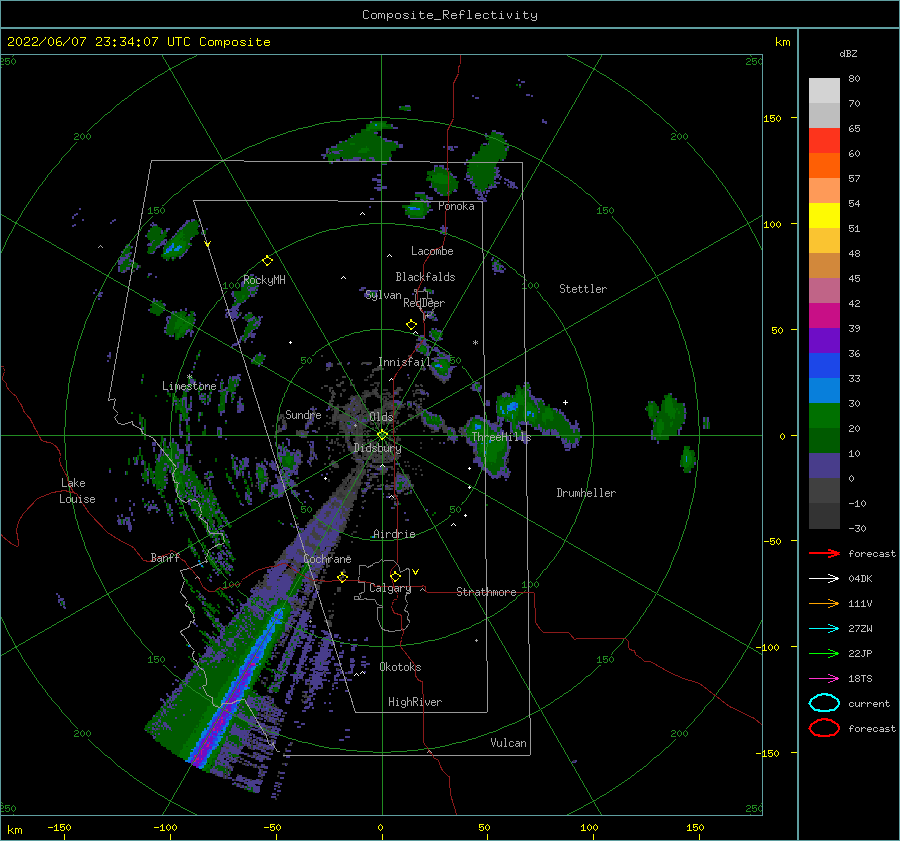Screen dimensions: 900x841
Task: Click the Didsbury label
Action: (x=377, y=448)
